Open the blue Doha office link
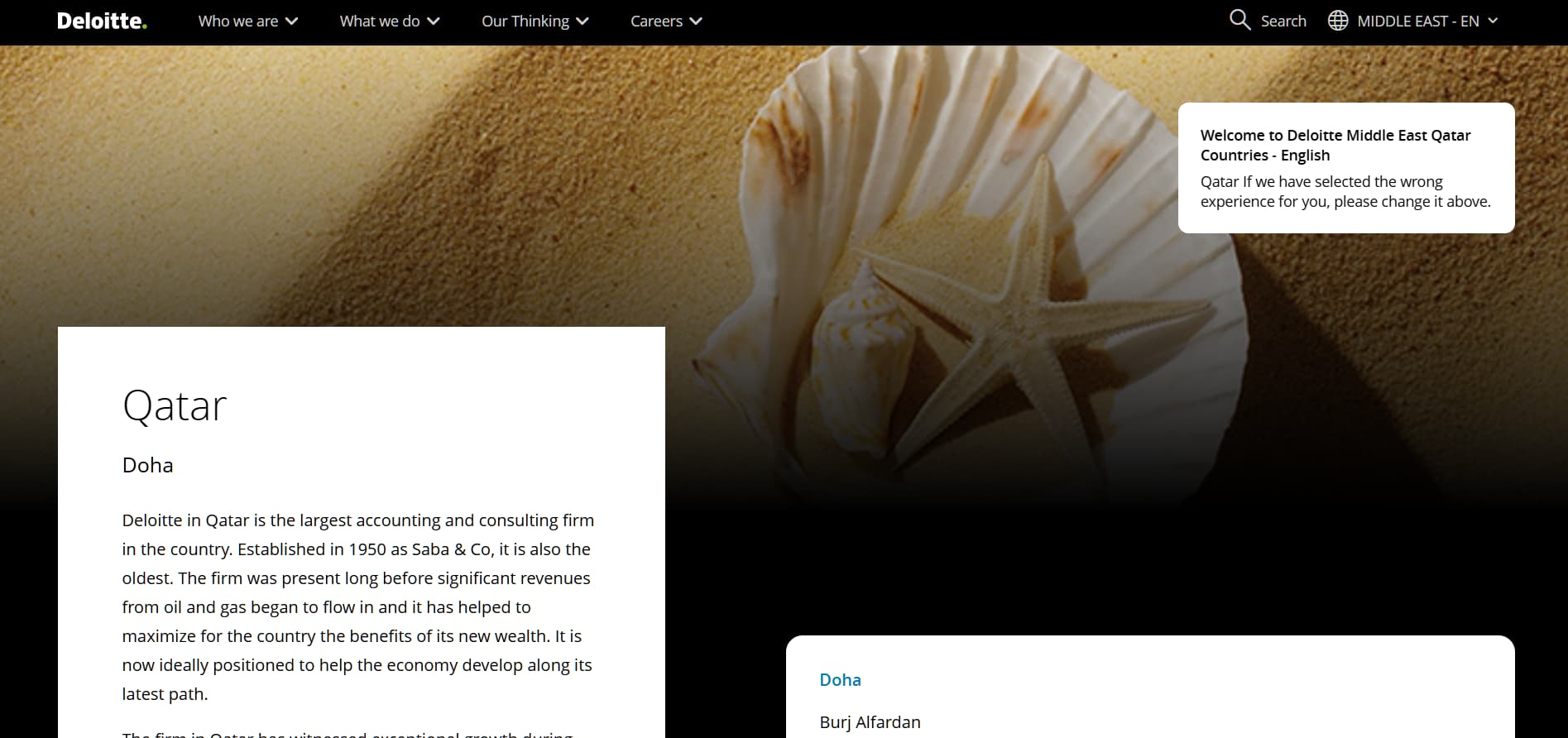This screenshot has width=1568, height=738. [840, 680]
